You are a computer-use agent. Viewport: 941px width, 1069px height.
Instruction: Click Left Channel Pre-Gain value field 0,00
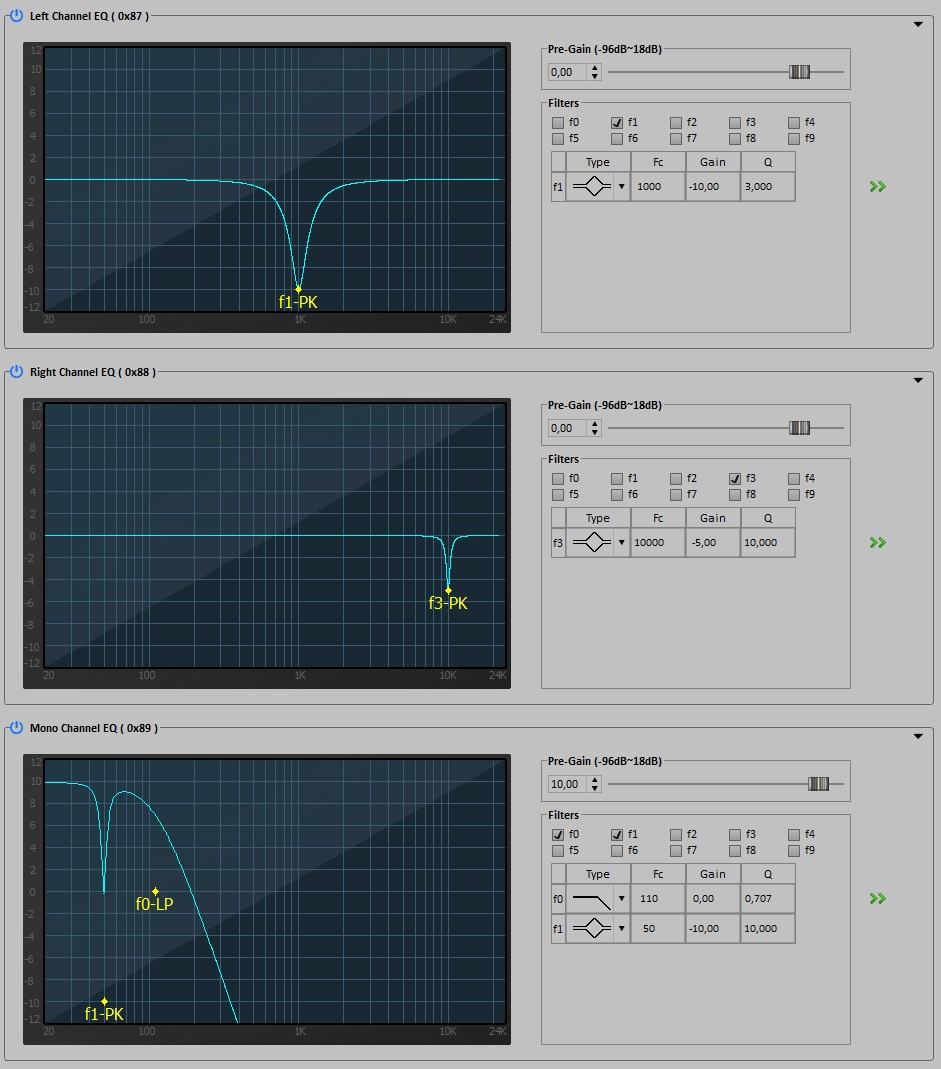click(x=569, y=72)
